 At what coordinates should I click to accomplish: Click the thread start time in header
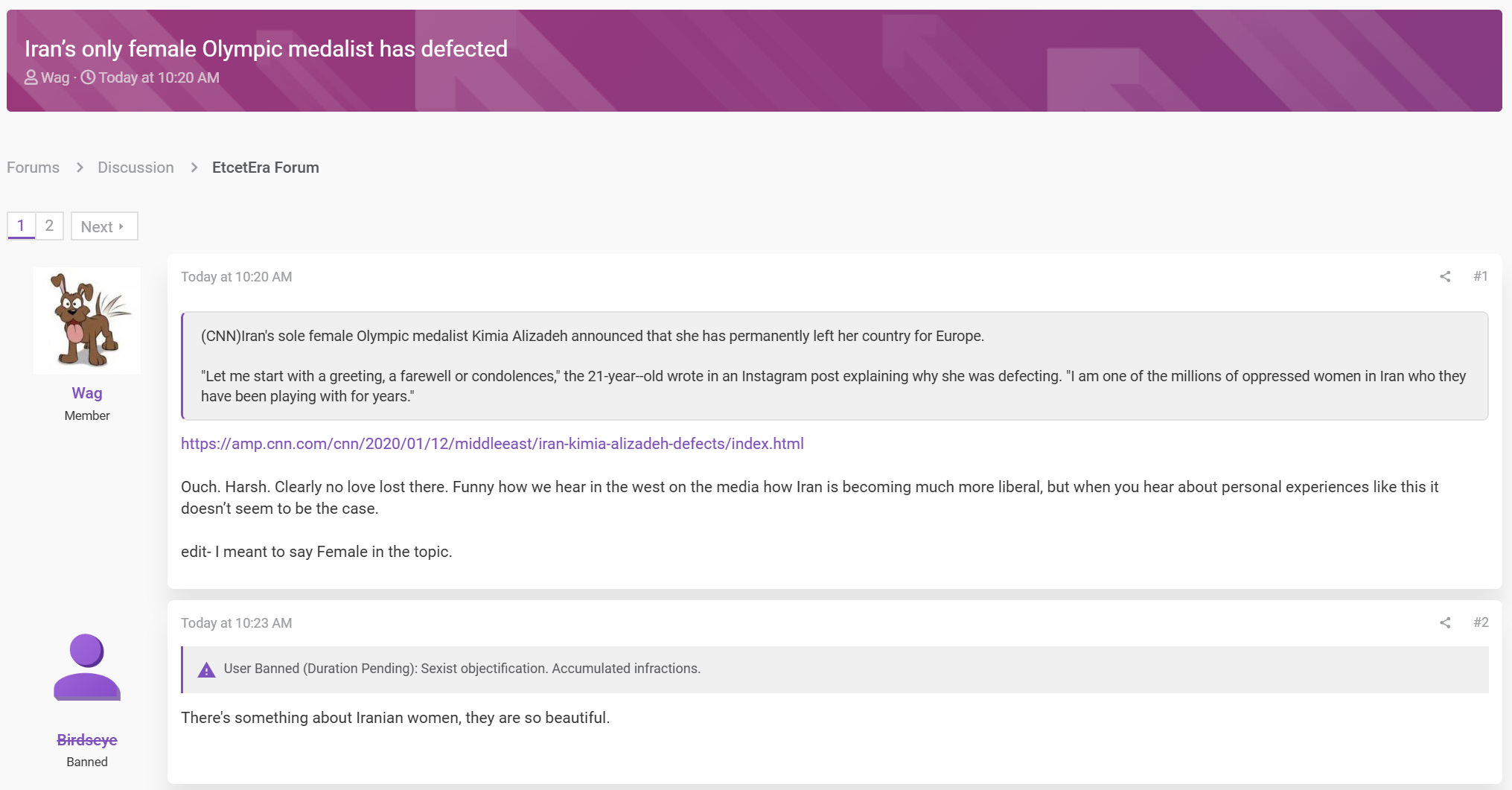(x=159, y=77)
